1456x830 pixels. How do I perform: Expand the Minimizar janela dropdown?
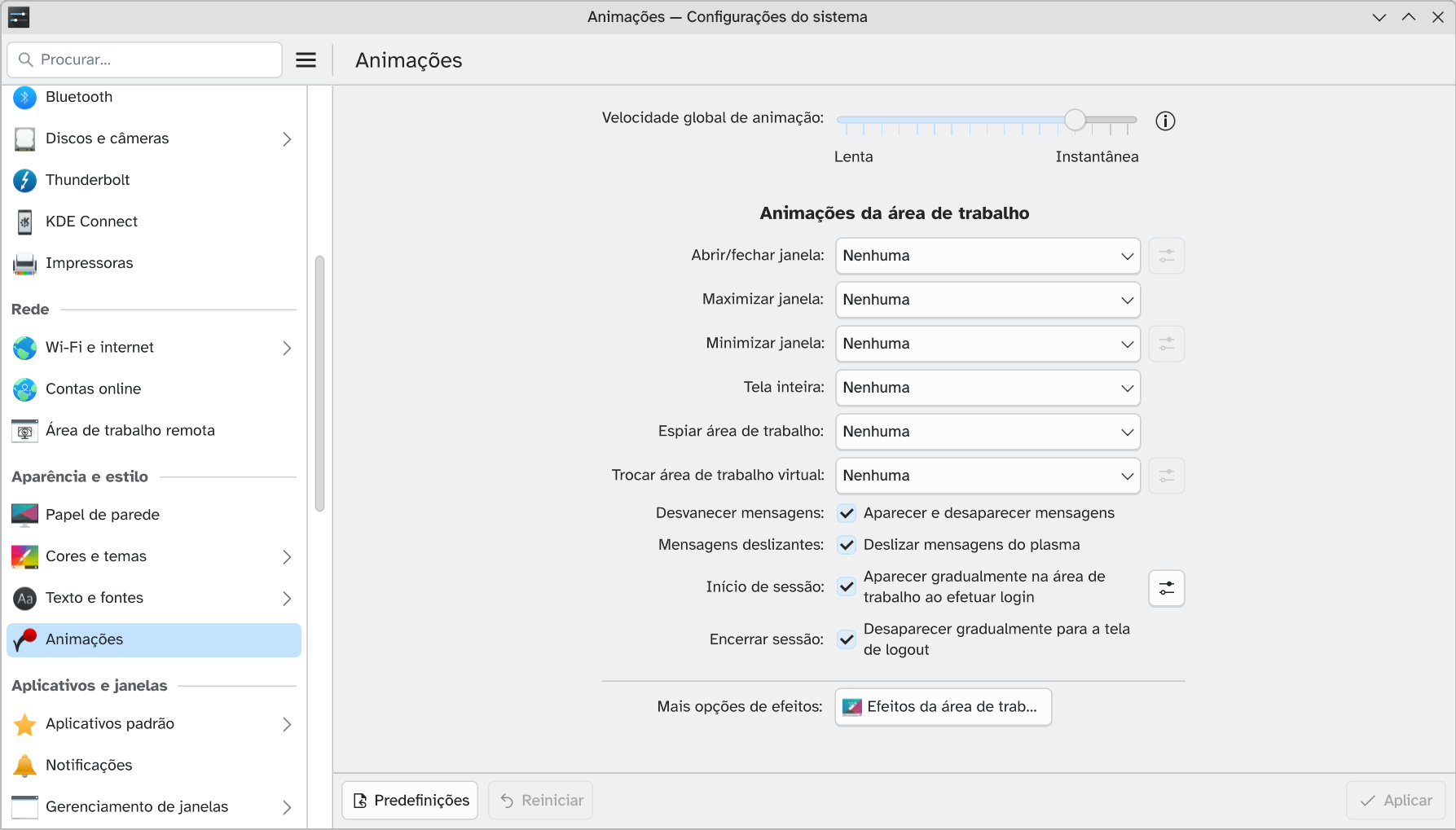[x=988, y=344]
